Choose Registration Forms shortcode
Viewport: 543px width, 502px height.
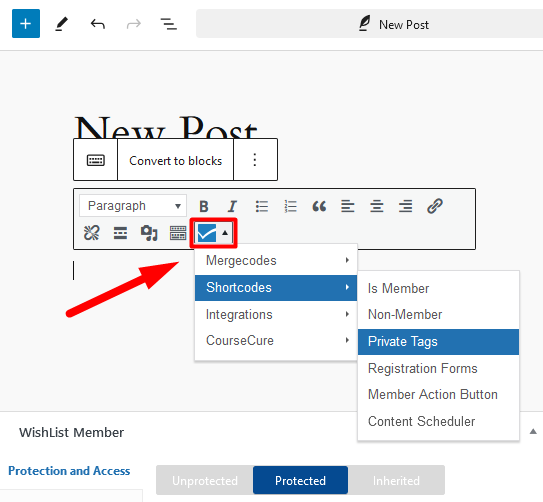[438, 368]
